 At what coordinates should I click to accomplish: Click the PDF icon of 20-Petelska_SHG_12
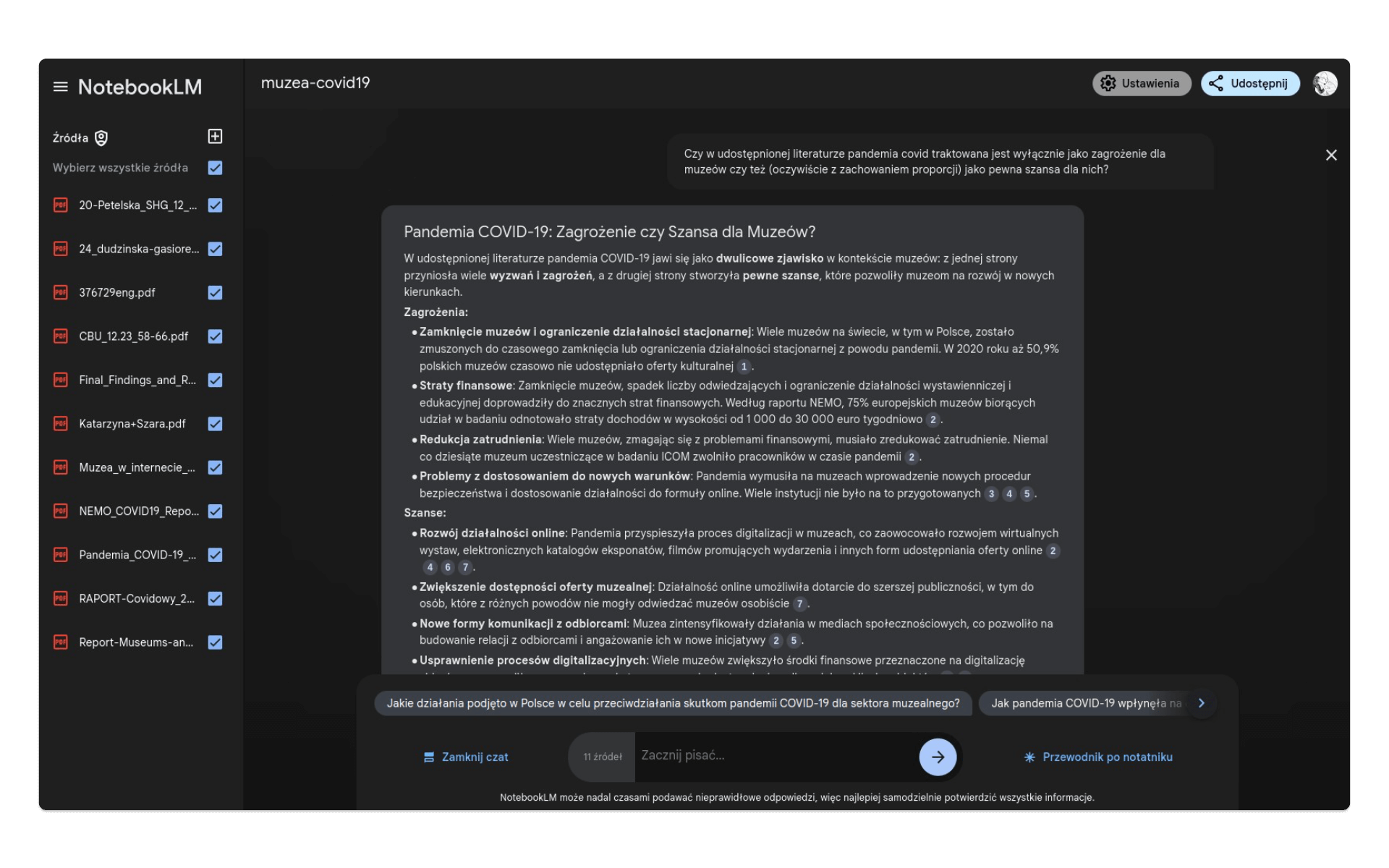[61, 205]
